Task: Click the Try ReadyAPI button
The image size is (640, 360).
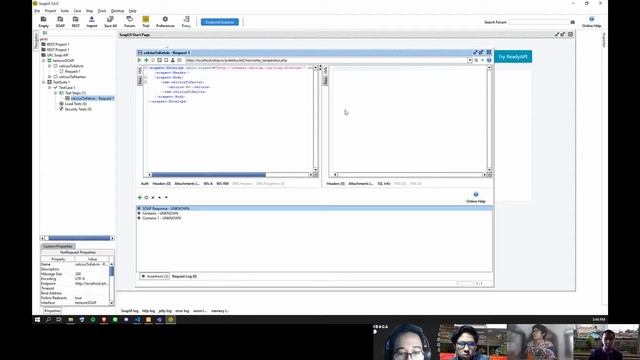Action: [x=513, y=57]
